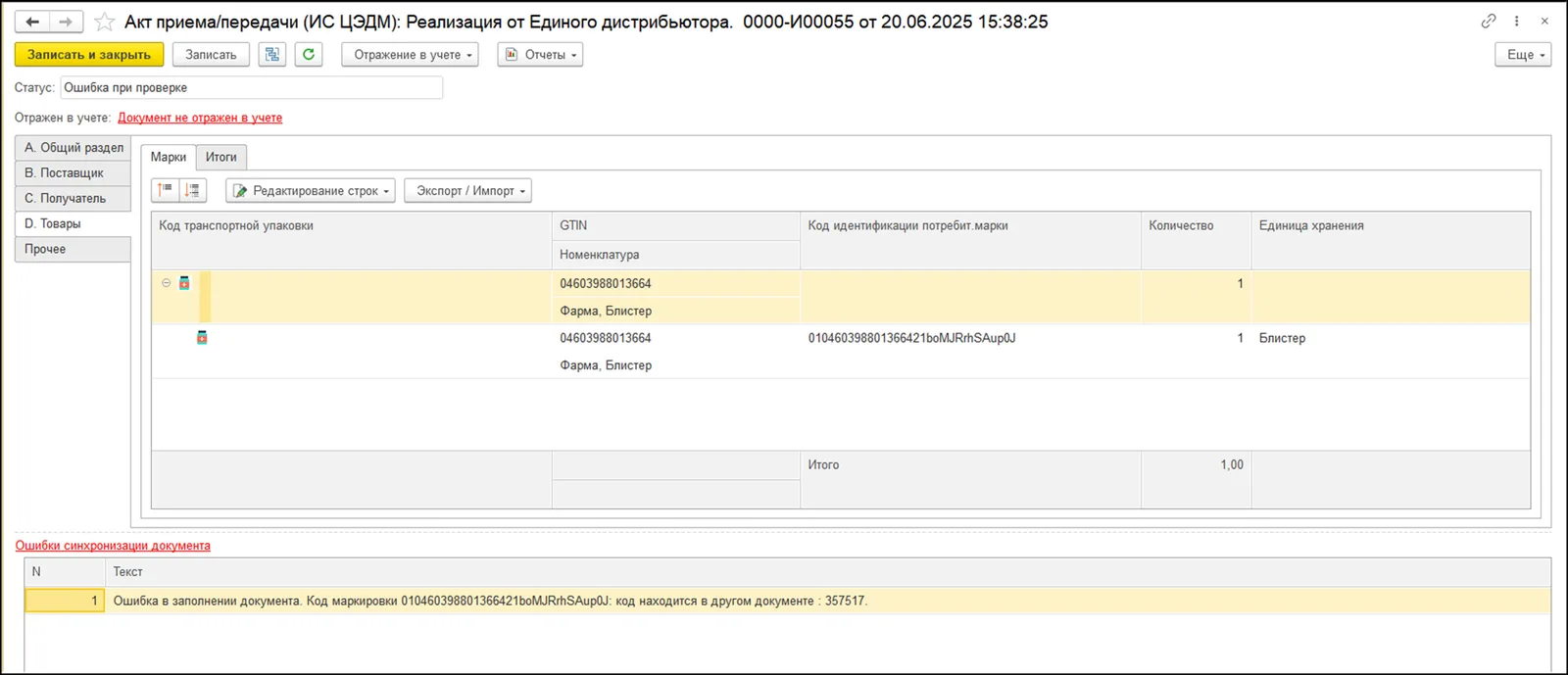
Task: Open the document structure icon next to Записать
Action: (272, 55)
